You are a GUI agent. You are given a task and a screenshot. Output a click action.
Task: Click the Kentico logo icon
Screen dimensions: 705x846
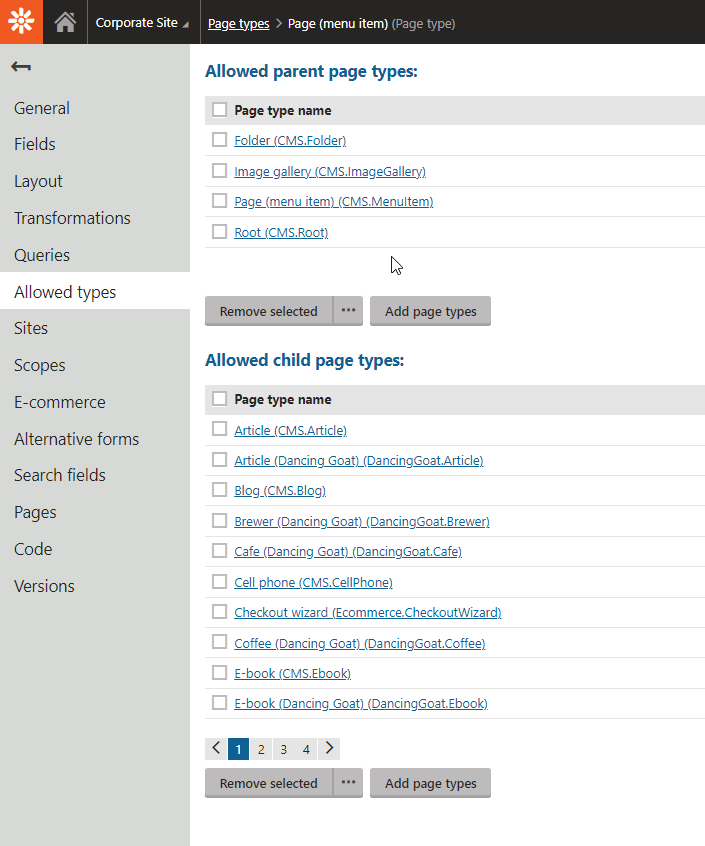tap(21, 22)
